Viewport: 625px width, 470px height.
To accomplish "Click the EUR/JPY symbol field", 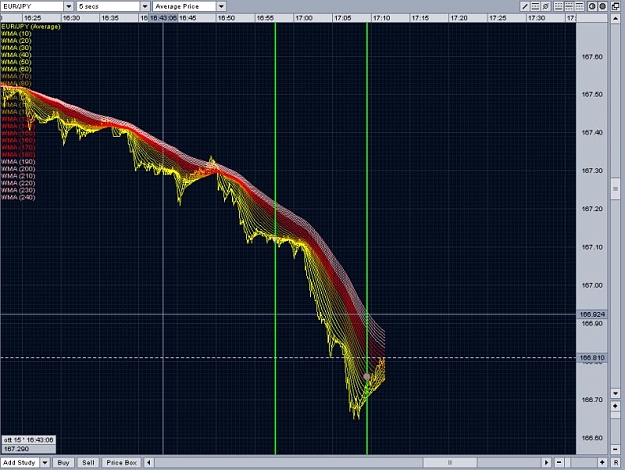I will [32, 6].
